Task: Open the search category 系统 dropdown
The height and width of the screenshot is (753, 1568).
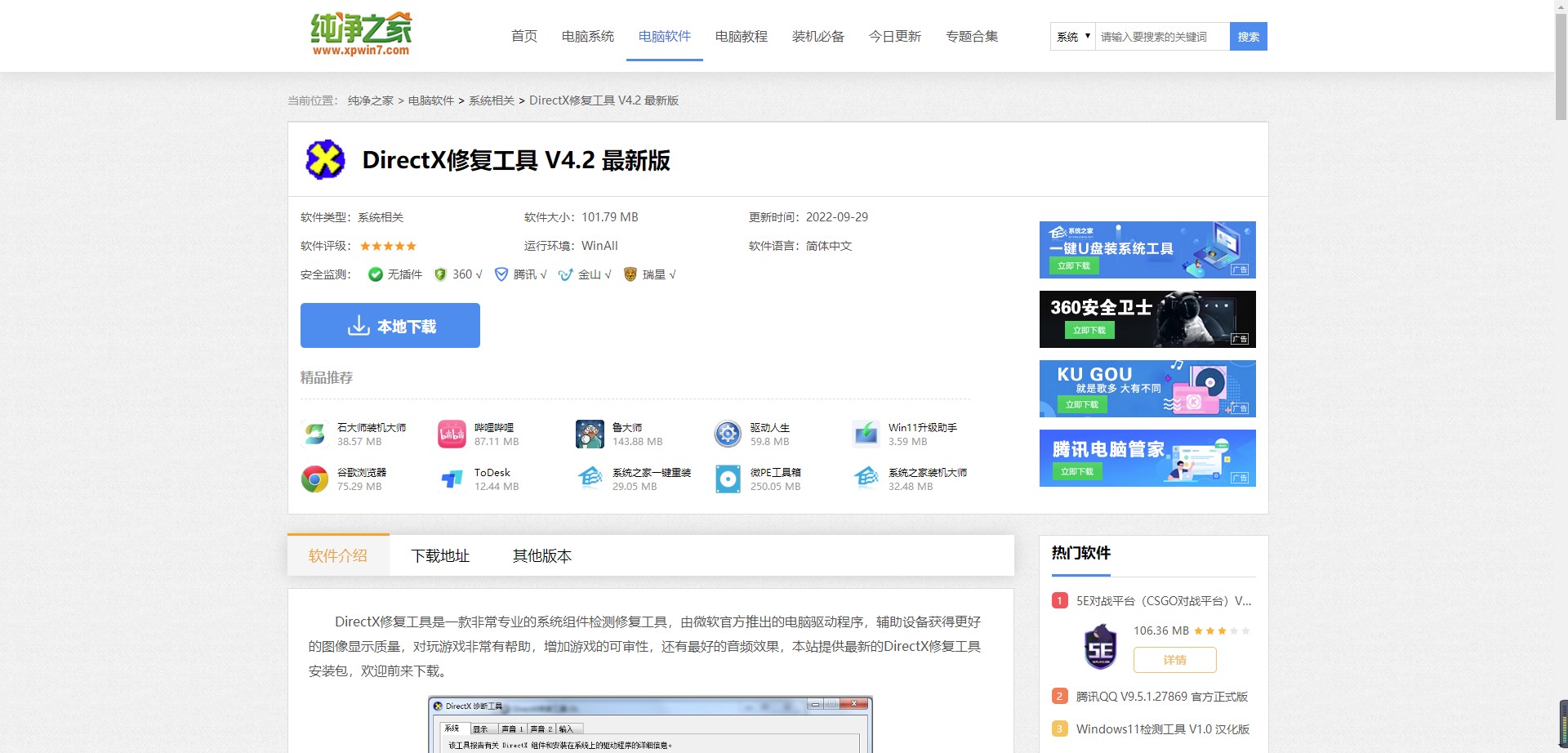Action: (1073, 36)
